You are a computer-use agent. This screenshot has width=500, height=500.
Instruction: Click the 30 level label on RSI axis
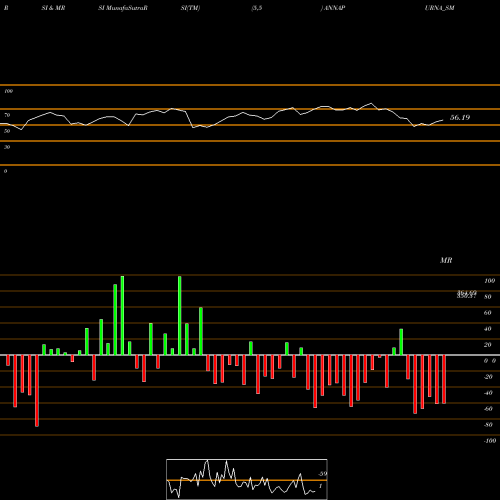coord(7,147)
